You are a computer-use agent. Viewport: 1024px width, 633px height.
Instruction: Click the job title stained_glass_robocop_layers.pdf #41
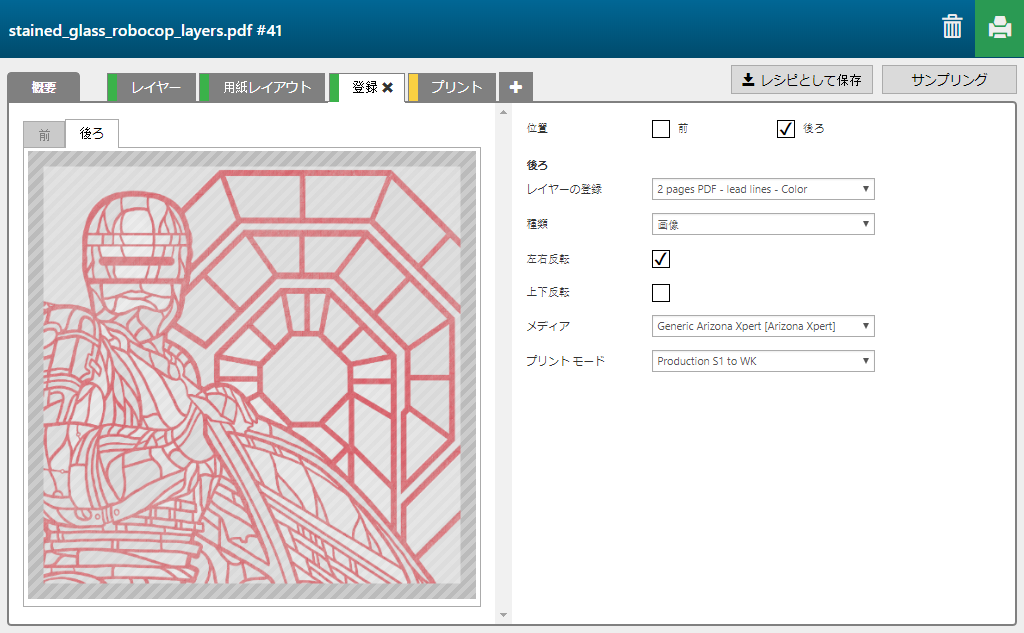[x=145, y=30]
